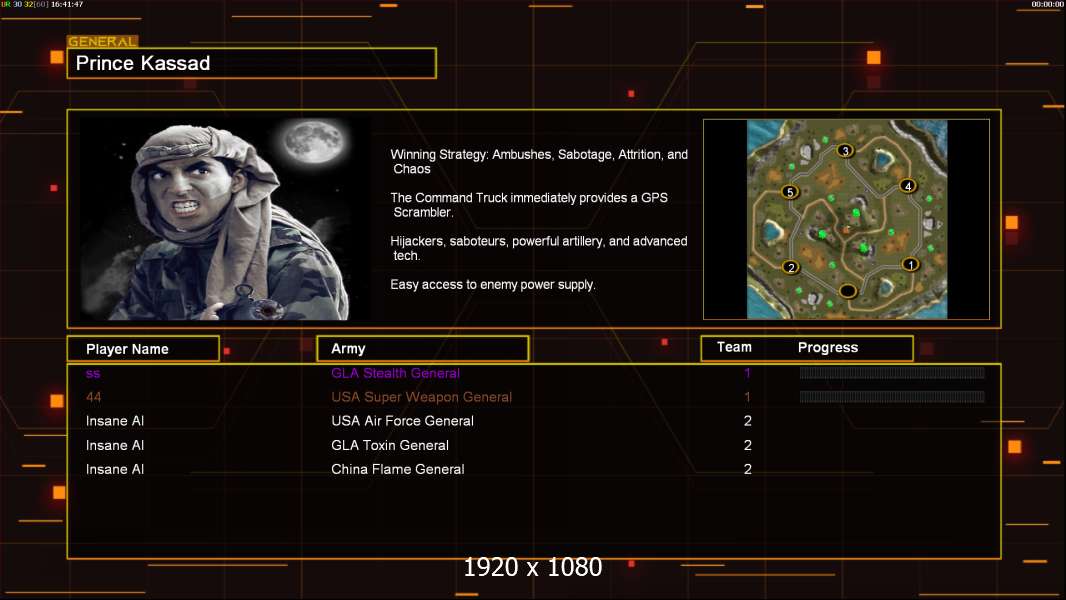Click 'Easy access to enemy power supply' text
1066x600 pixels.
(x=493, y=285)
